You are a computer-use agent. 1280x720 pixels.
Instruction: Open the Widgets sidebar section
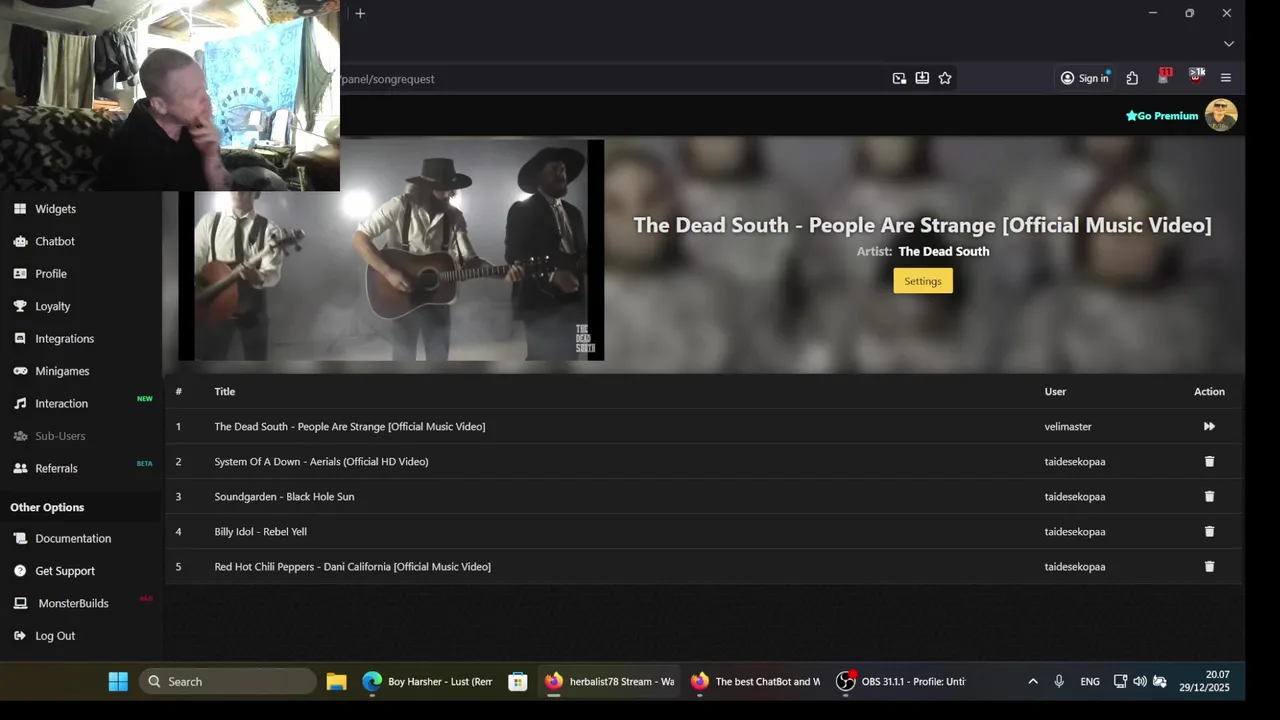(55, 209)
